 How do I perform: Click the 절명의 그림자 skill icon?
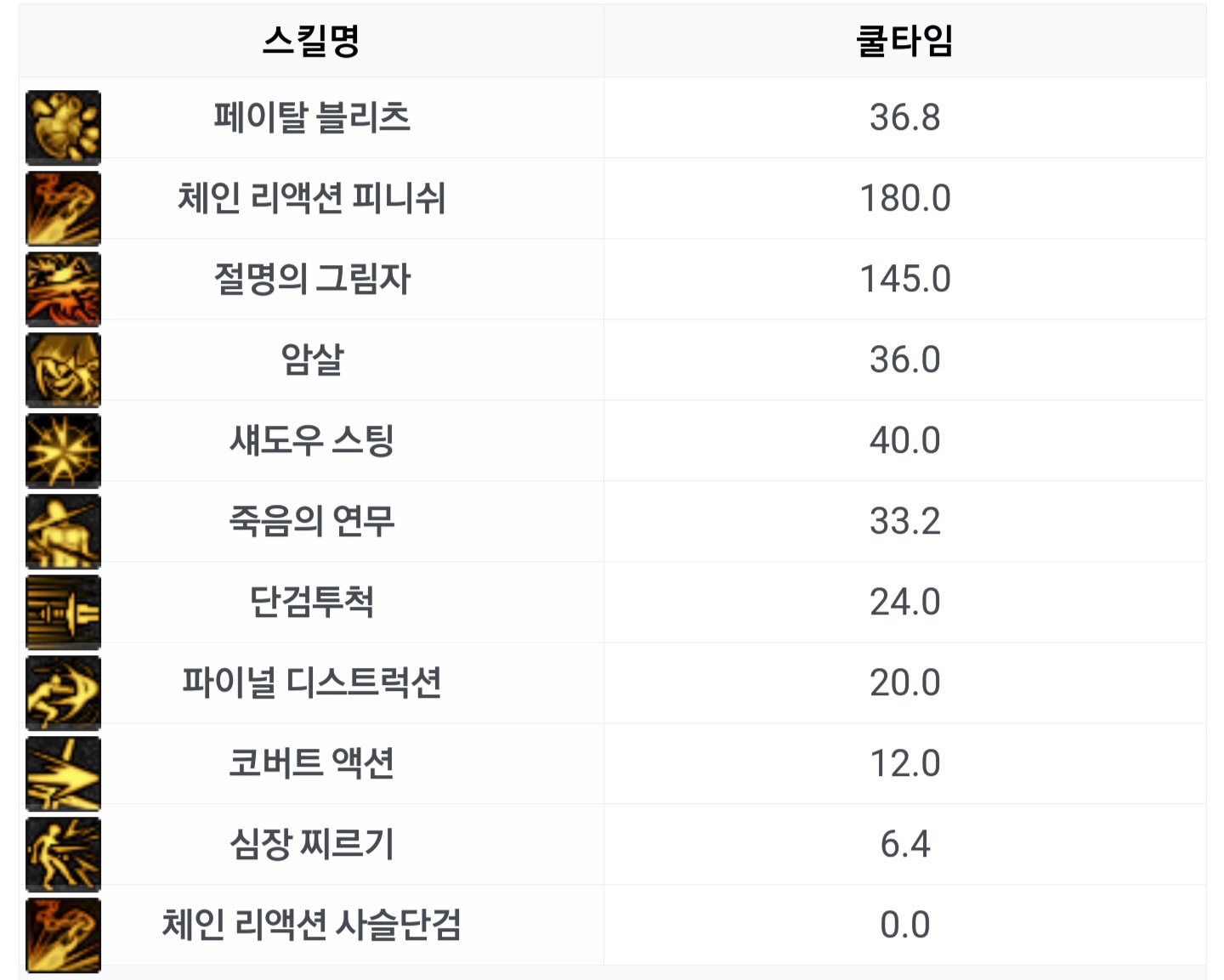coord(63,289)
